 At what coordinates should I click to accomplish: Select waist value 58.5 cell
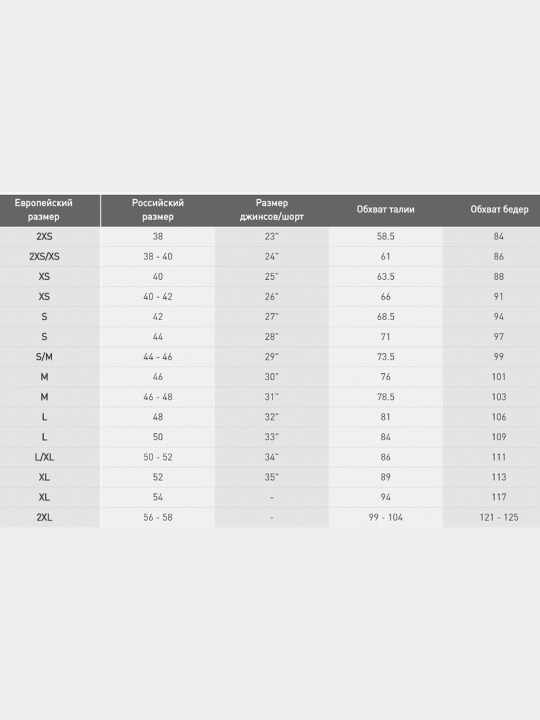pyautogui.click(x=385, y=236)
